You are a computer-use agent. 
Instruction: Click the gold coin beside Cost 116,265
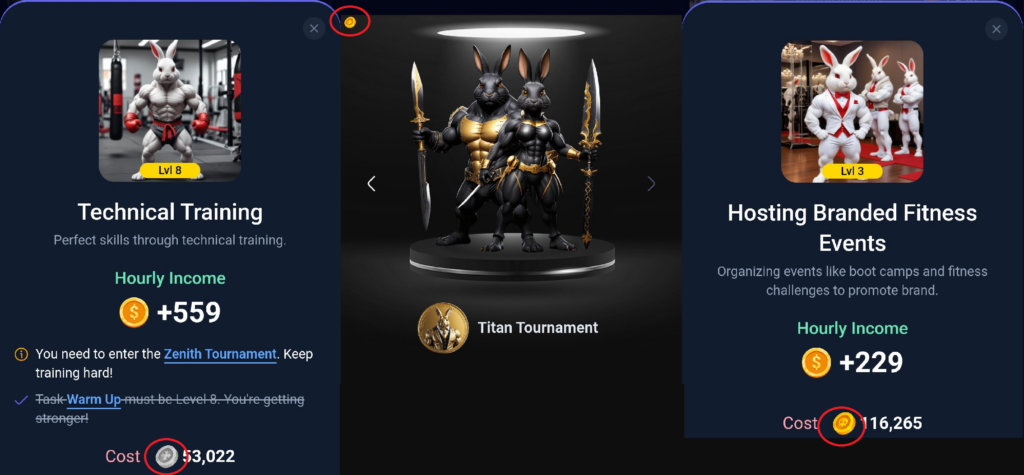[x=844, y=423]
